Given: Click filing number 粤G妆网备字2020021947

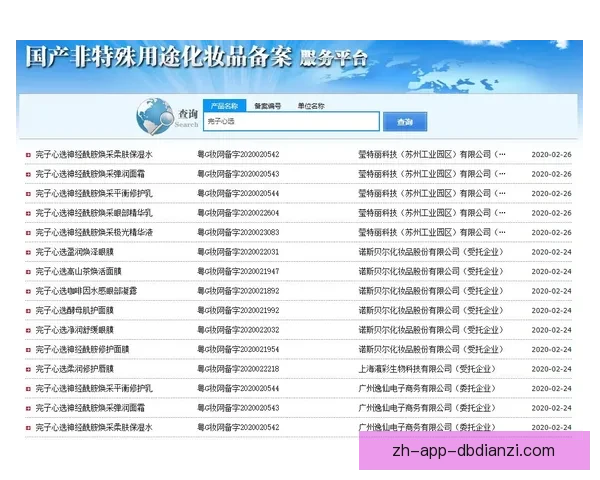Looking at the screenshot, I should click(x=238, y=271).
